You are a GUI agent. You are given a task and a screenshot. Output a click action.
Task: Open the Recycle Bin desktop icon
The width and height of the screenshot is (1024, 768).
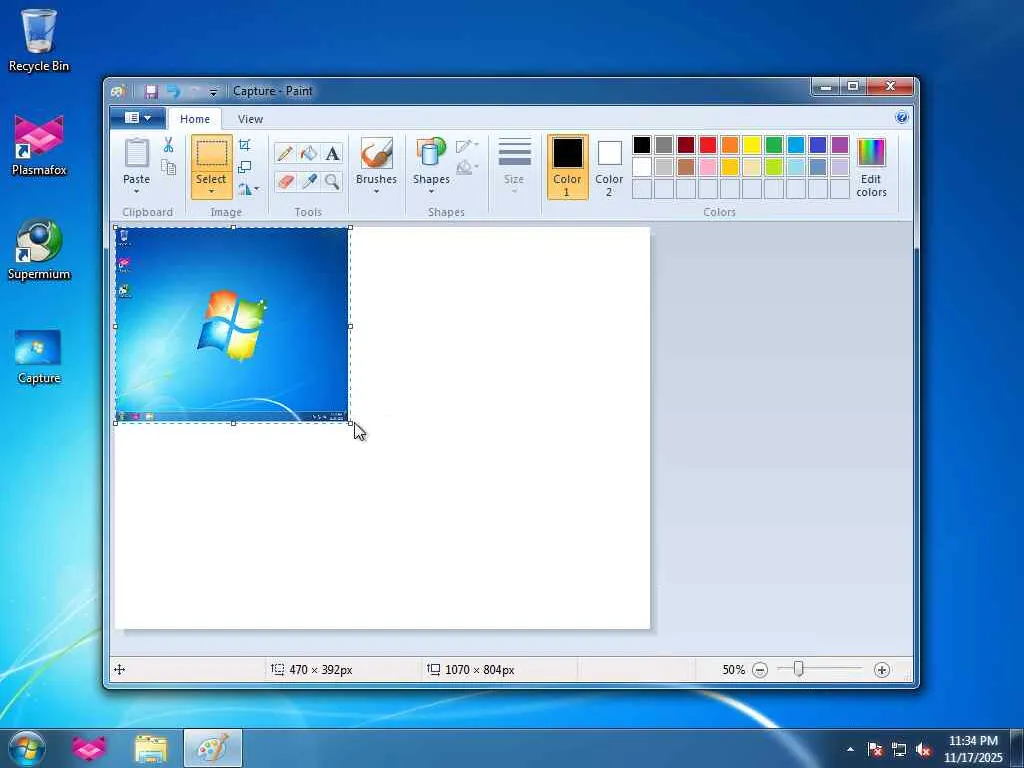(39, 39)
